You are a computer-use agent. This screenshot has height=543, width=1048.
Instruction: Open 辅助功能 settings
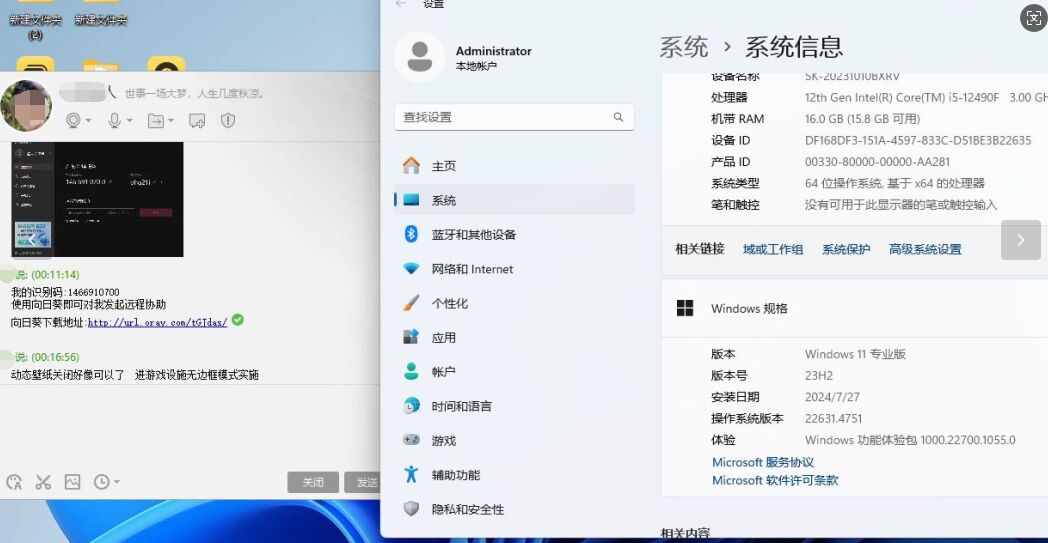514,475
